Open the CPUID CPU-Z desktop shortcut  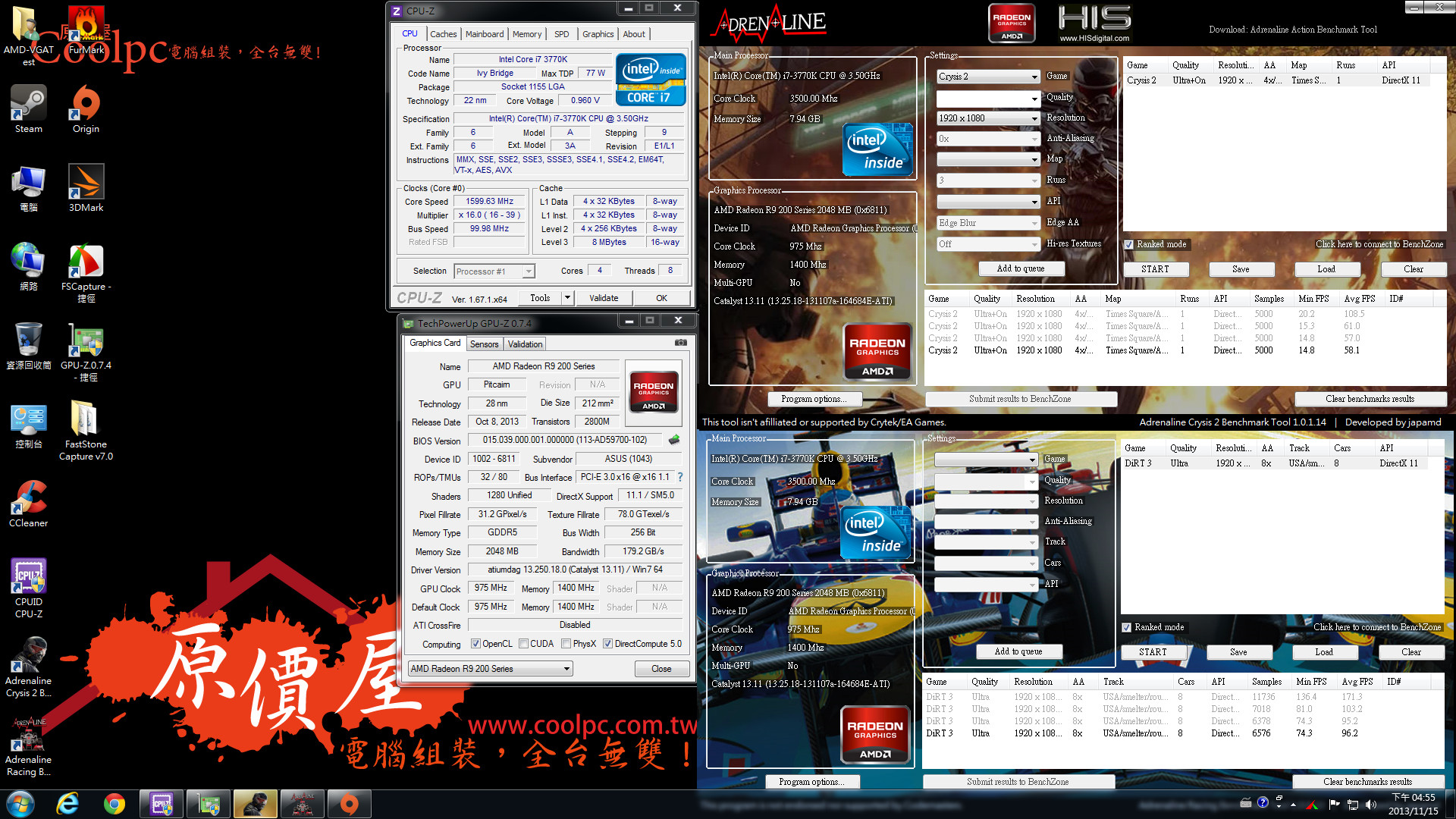[x=28, y=588]
